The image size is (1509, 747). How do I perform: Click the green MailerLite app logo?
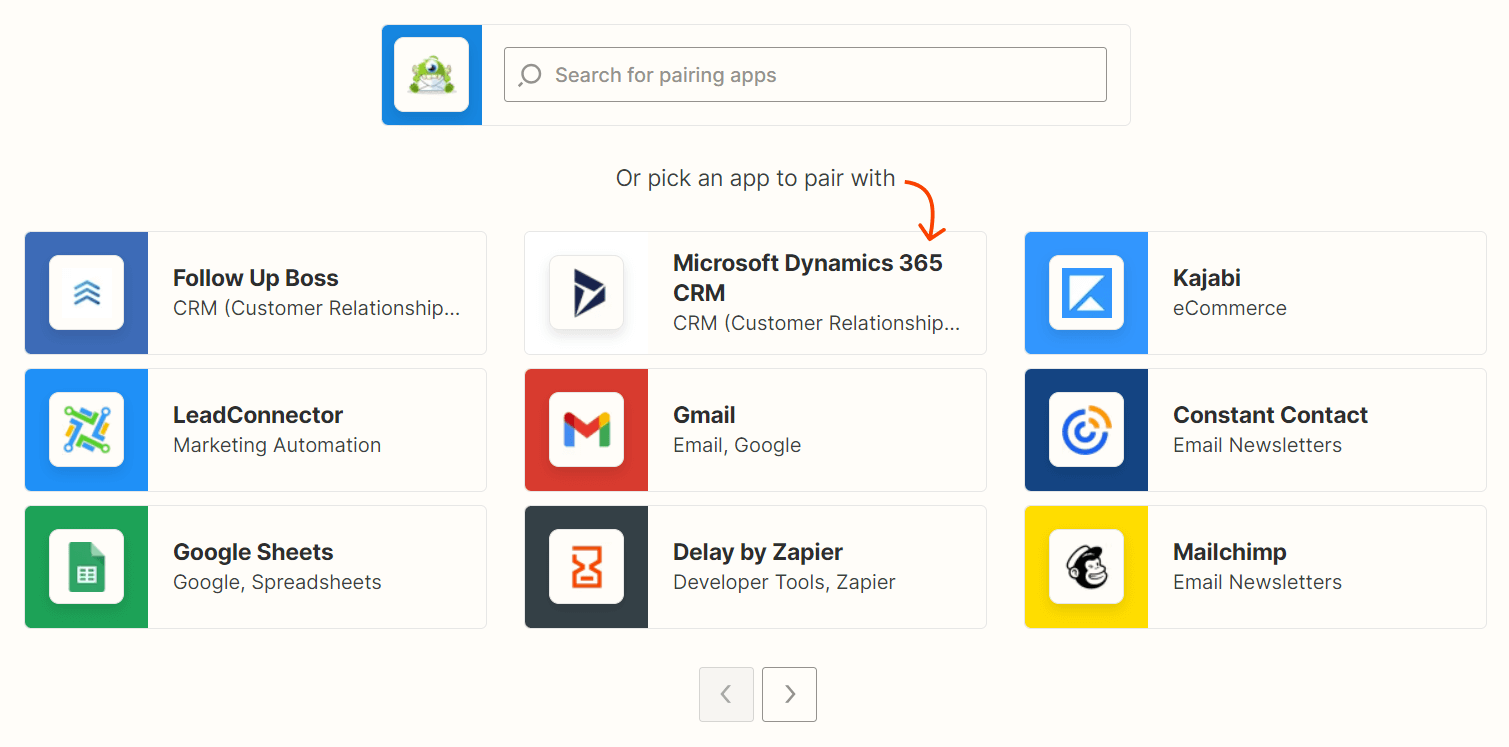(x=431, y=75)
